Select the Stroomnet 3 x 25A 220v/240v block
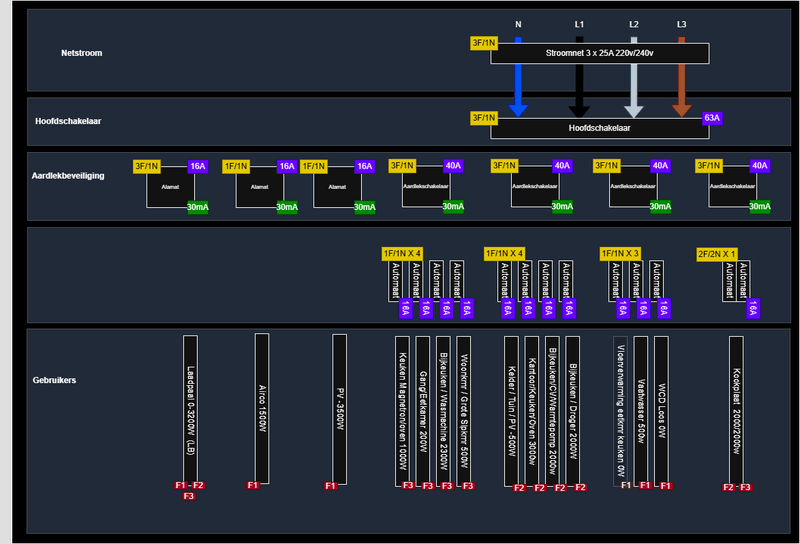 (599, 53)
